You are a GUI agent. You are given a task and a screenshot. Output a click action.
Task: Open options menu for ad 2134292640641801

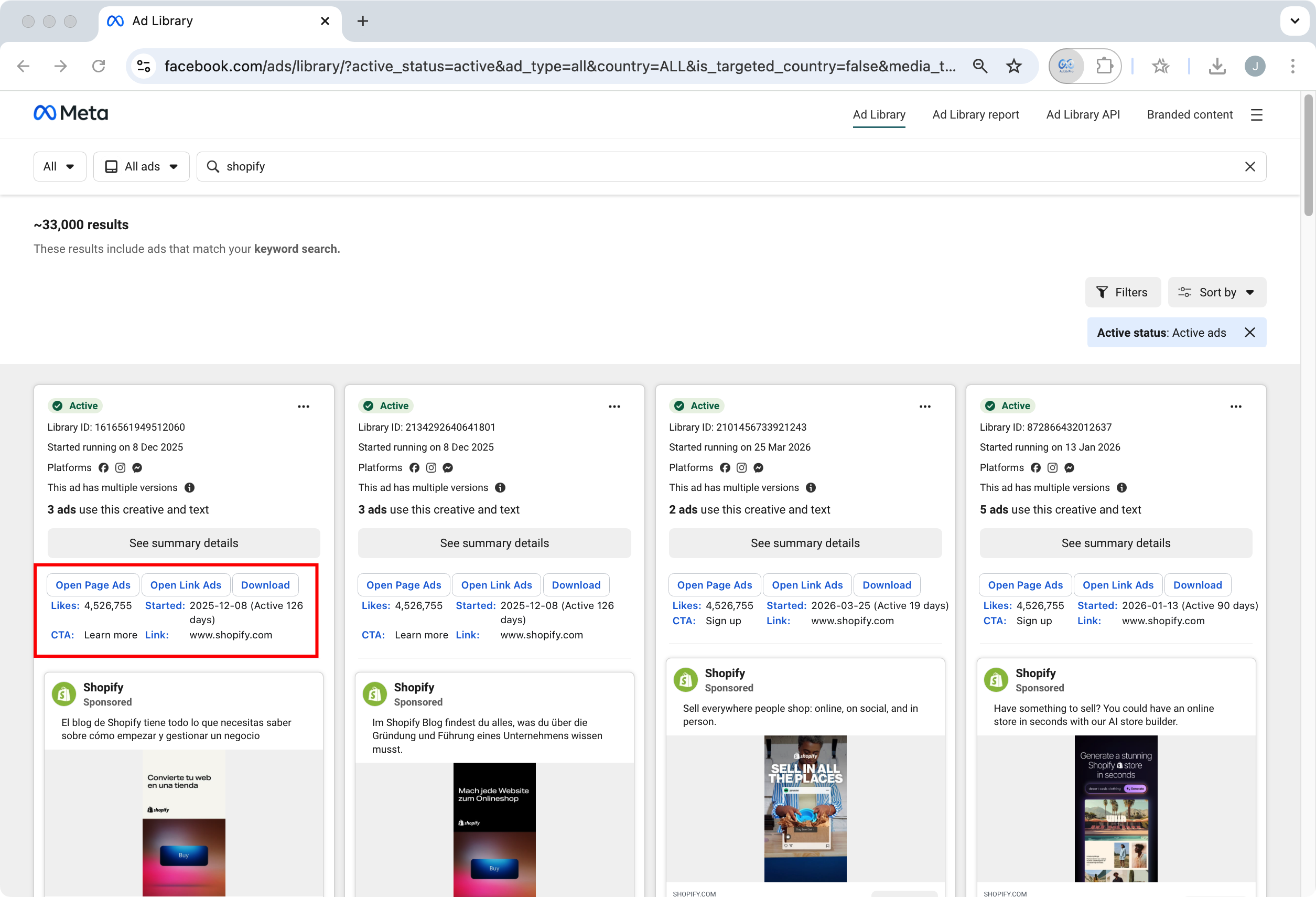(614, 407)
